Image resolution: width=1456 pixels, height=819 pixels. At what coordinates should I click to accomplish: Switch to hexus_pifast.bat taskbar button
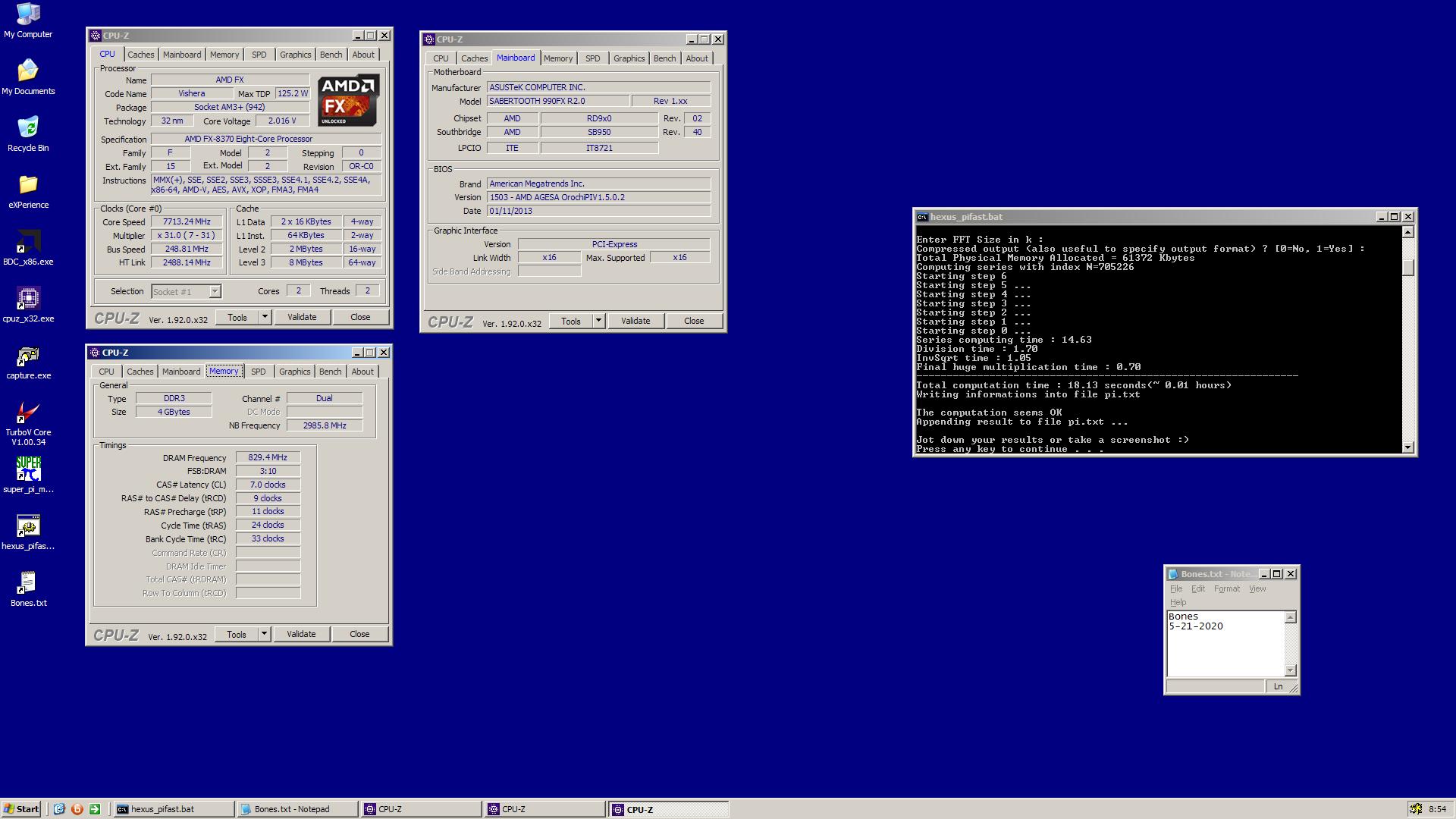[174, 809]
